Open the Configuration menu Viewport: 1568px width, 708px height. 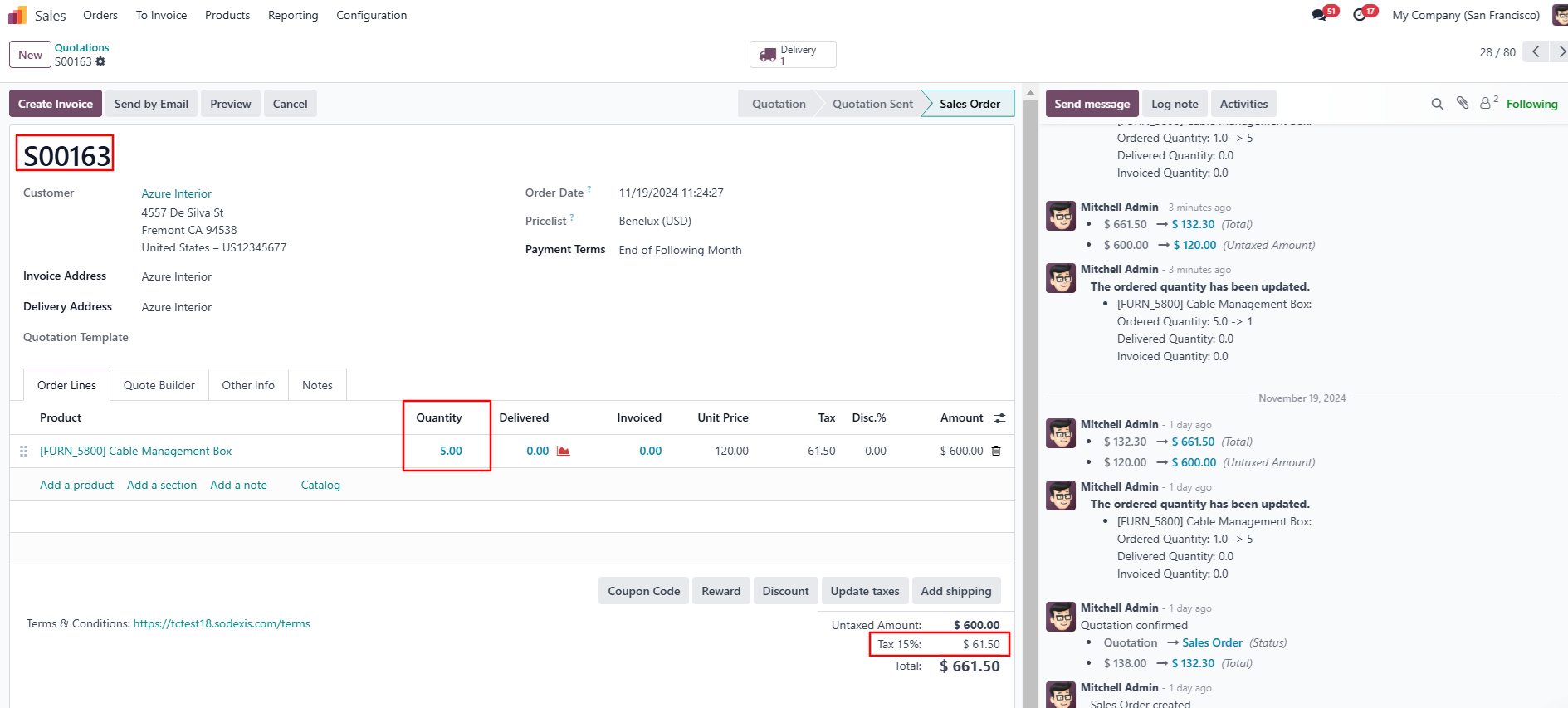tap(371, 15)
